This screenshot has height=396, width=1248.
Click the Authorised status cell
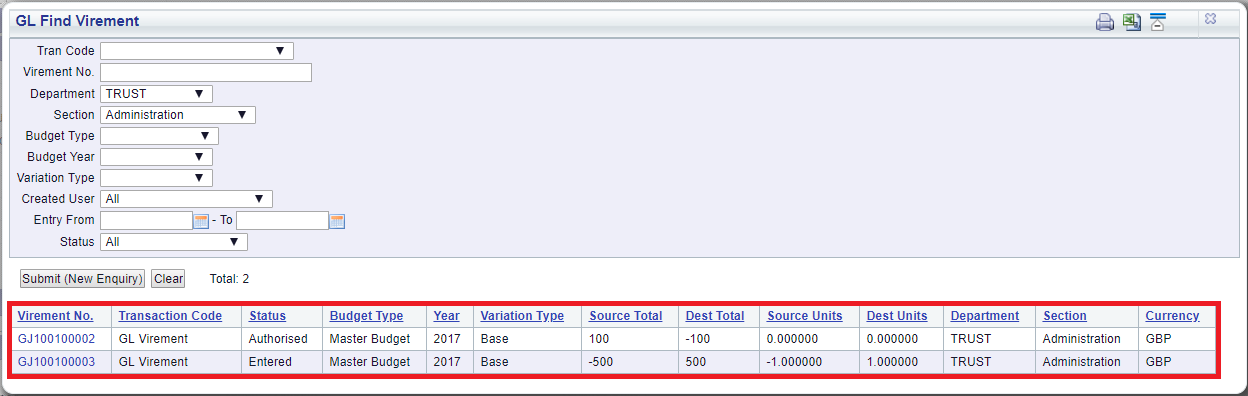(277, 339)
